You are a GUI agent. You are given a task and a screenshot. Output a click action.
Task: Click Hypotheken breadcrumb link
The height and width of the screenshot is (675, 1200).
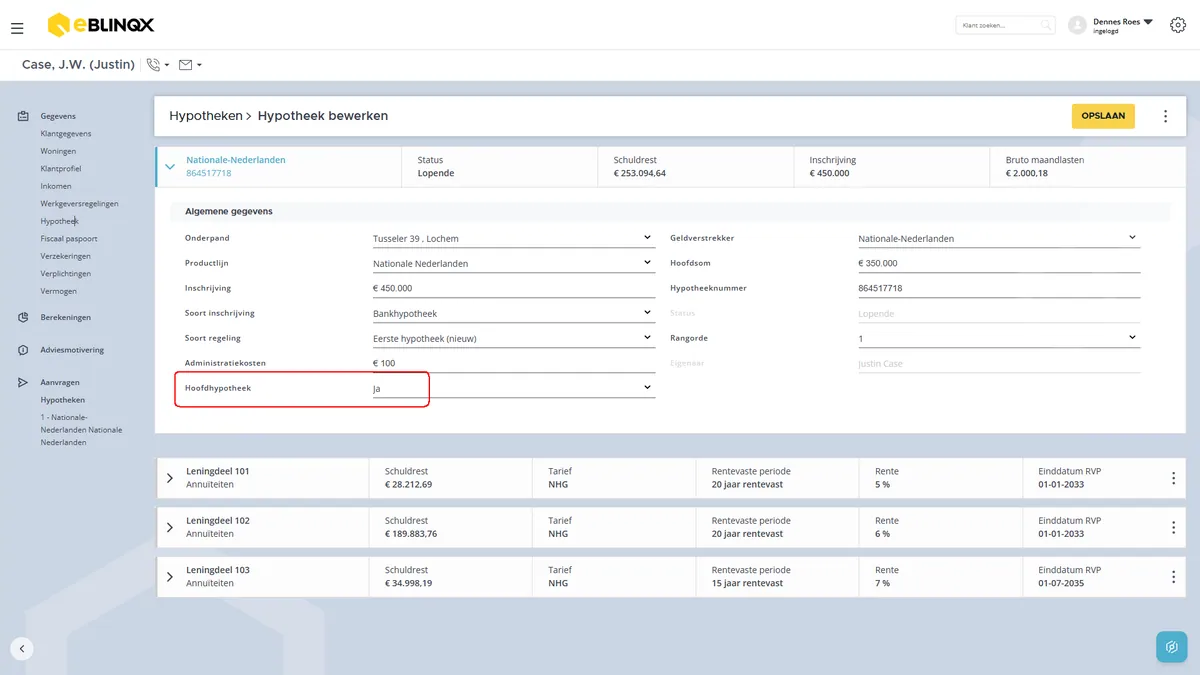coord(206,116)
